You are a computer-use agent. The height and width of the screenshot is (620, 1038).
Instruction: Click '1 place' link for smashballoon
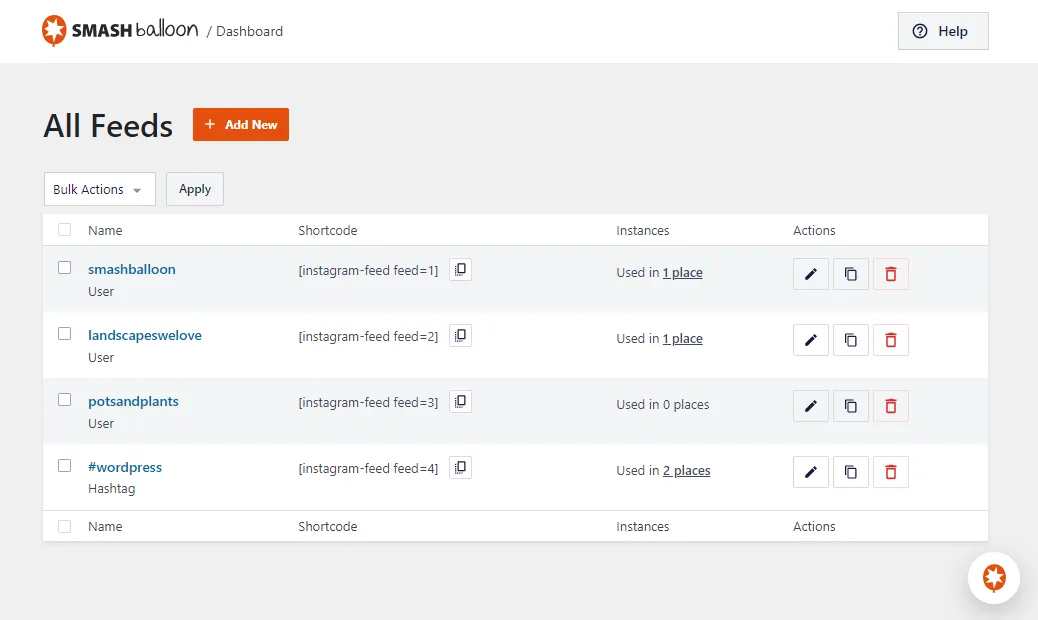(683, 273)
